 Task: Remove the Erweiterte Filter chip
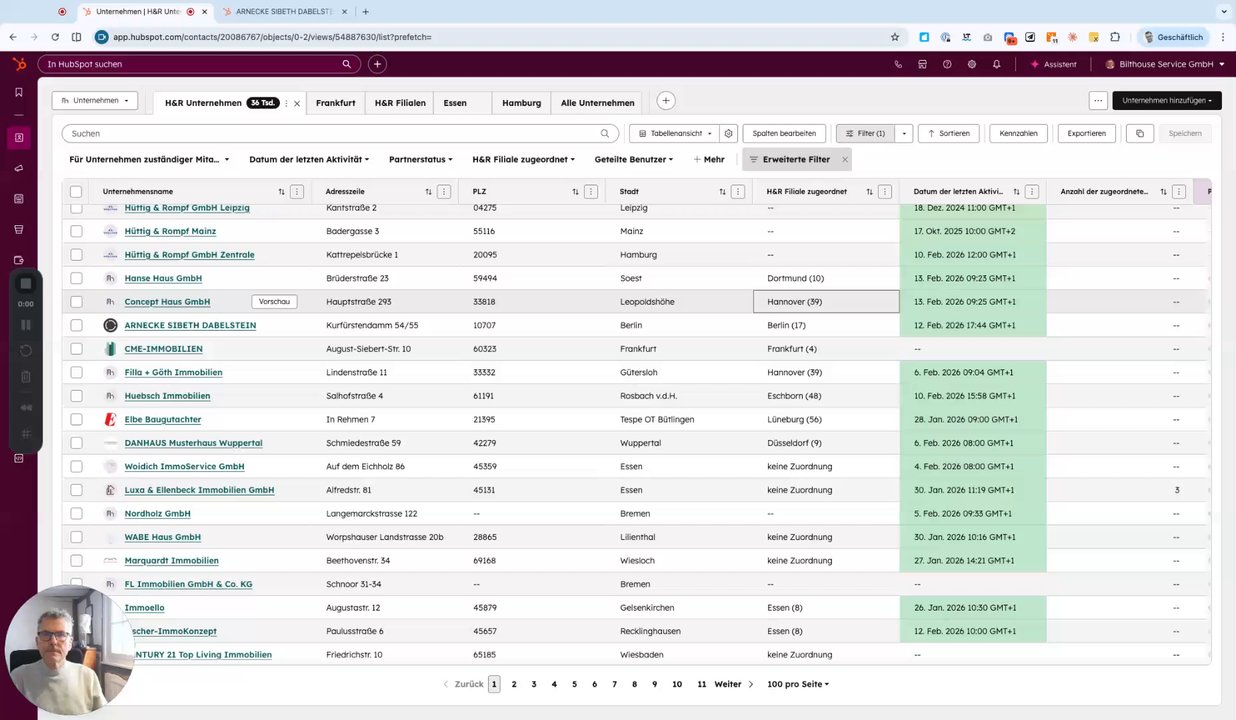[x=844, y=159]
